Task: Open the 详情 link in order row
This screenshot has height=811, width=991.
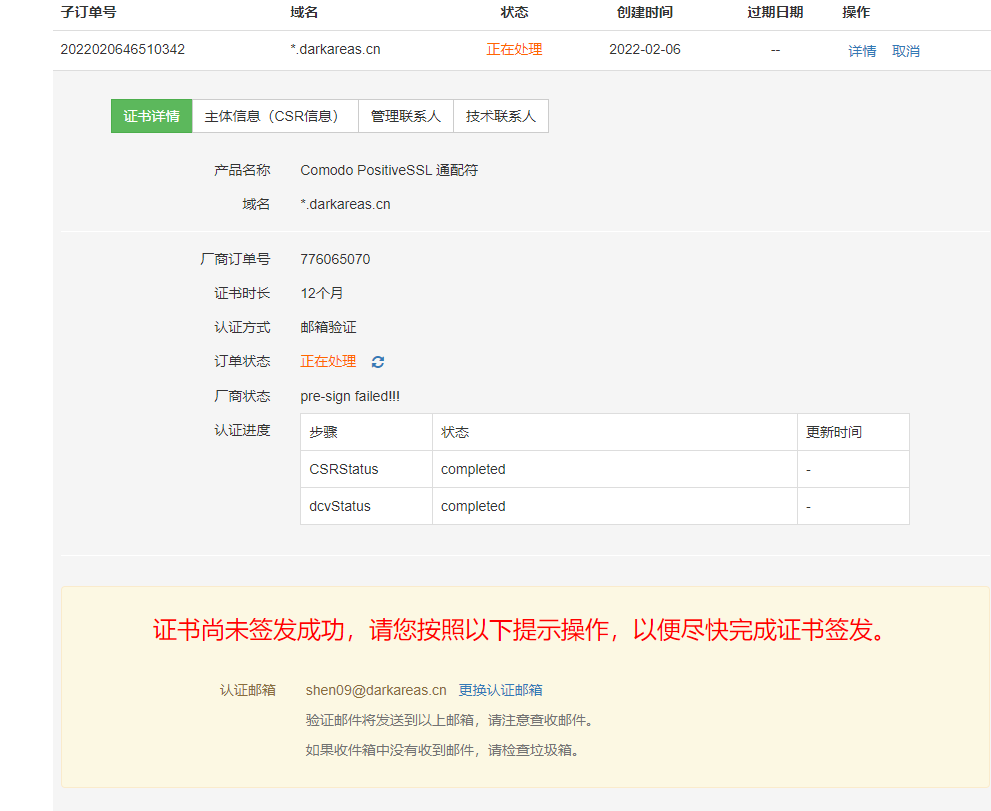Action: [862, 51]
